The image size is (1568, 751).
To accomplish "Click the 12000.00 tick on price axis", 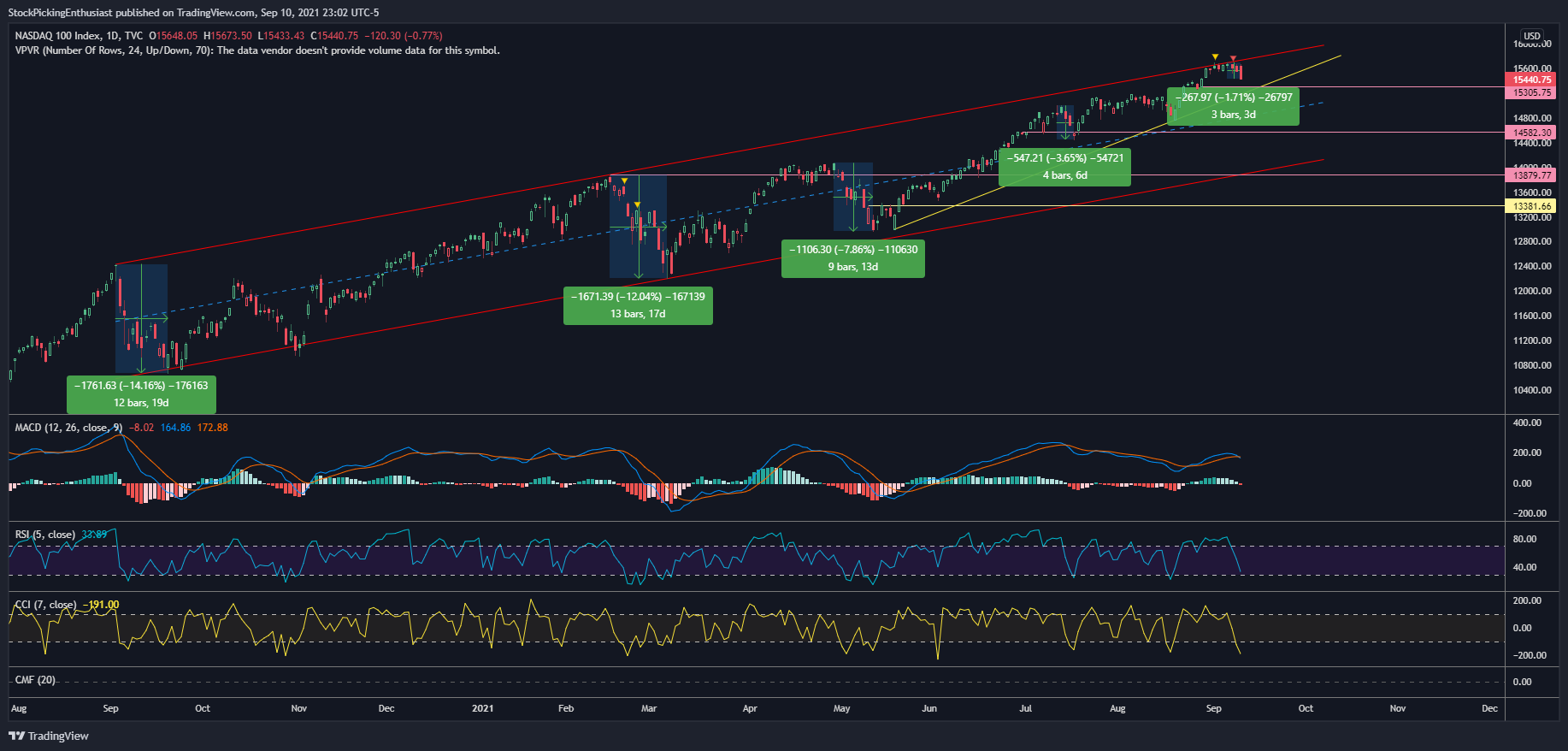I will click(x=1532, y=291).
